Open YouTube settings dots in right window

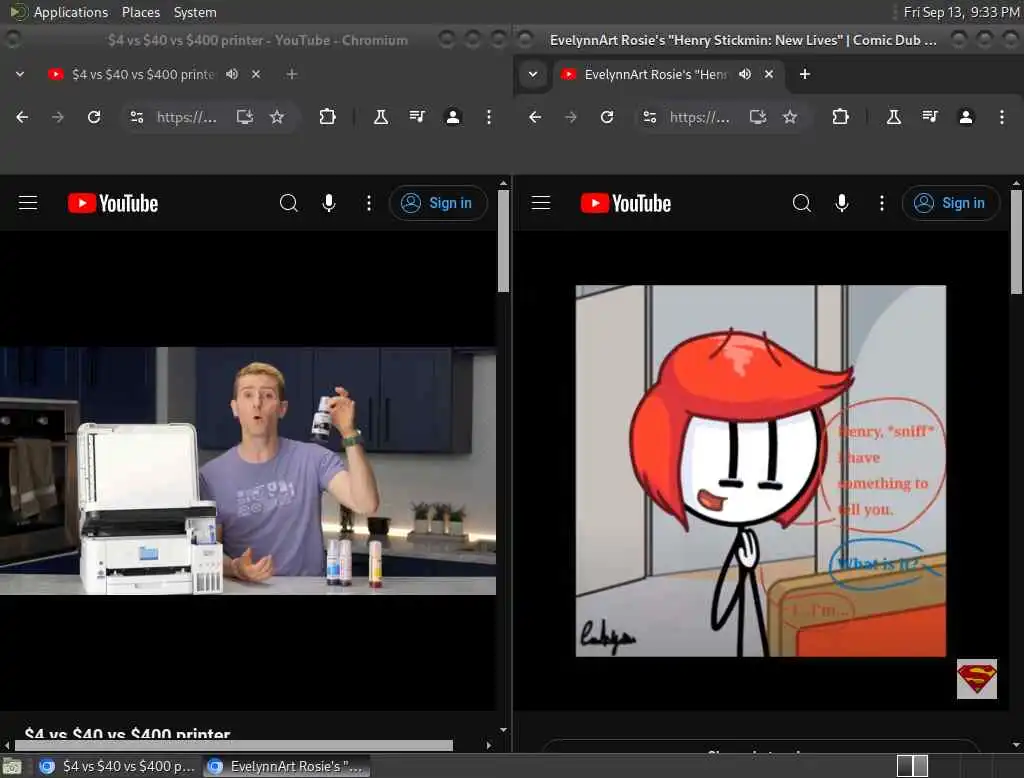pos(882,203)
